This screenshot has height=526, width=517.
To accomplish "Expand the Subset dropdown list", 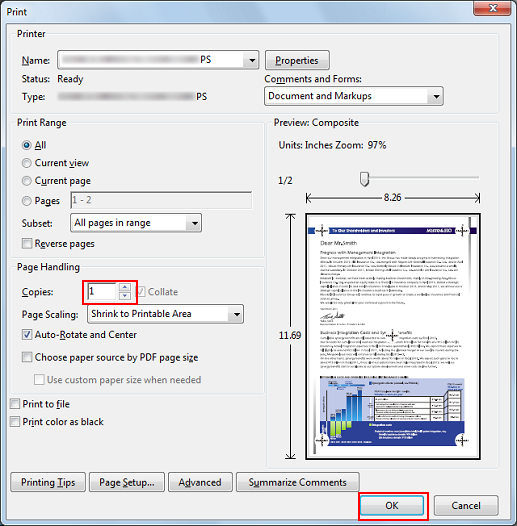I will [x=195, y=223].
